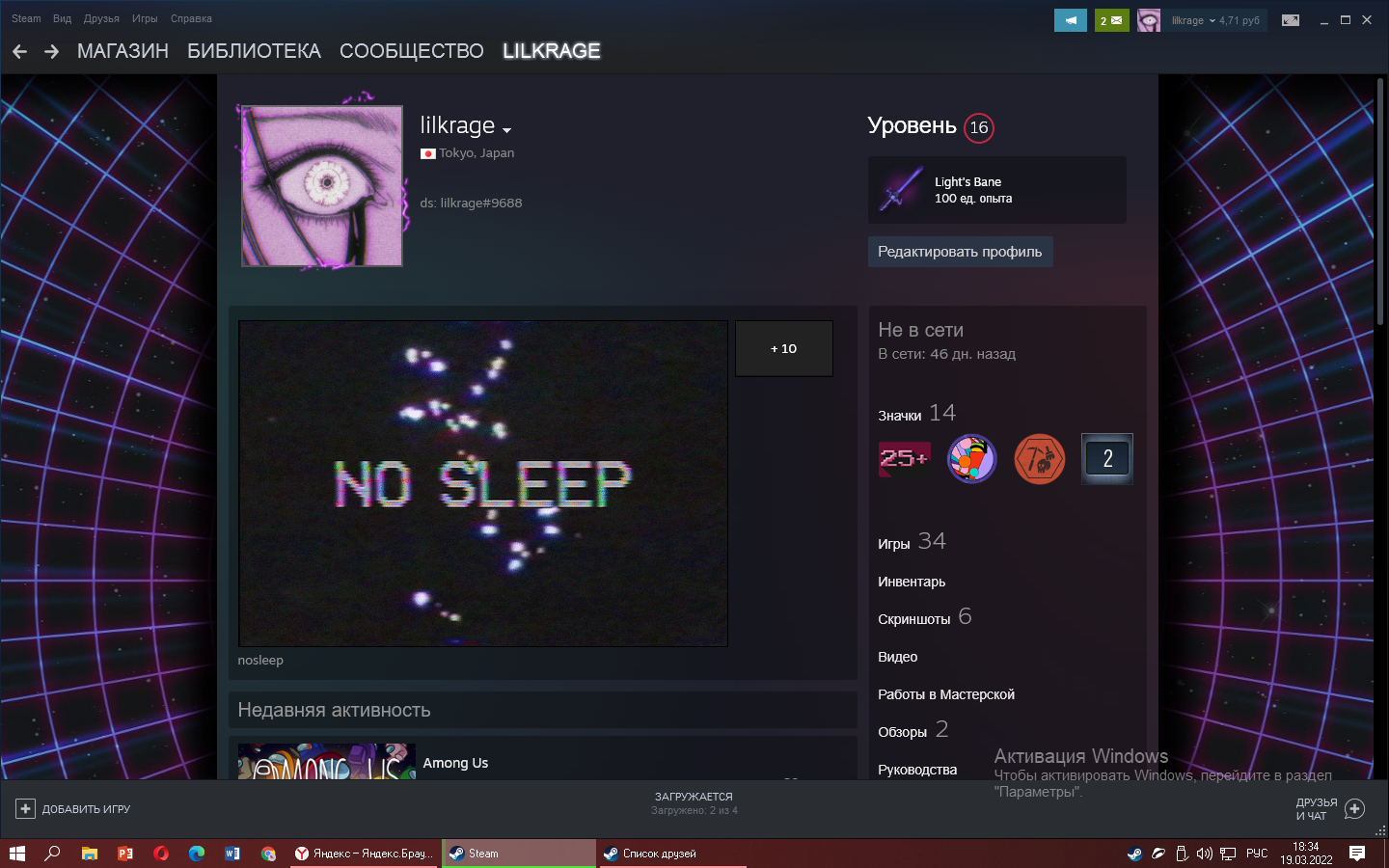
Task: Open the Among Us recent activity title
Action: (455, 763)
